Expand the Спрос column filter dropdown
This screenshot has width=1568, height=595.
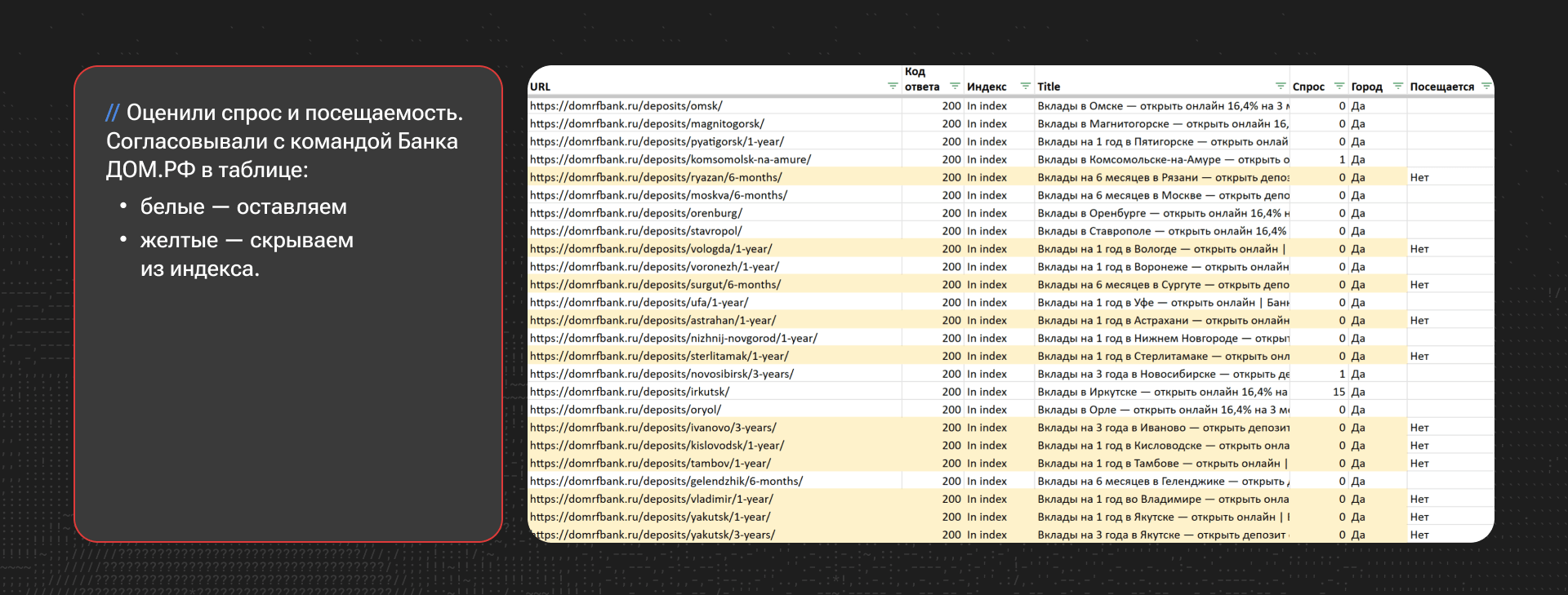pyautogui.click(x=1339, y=87)
